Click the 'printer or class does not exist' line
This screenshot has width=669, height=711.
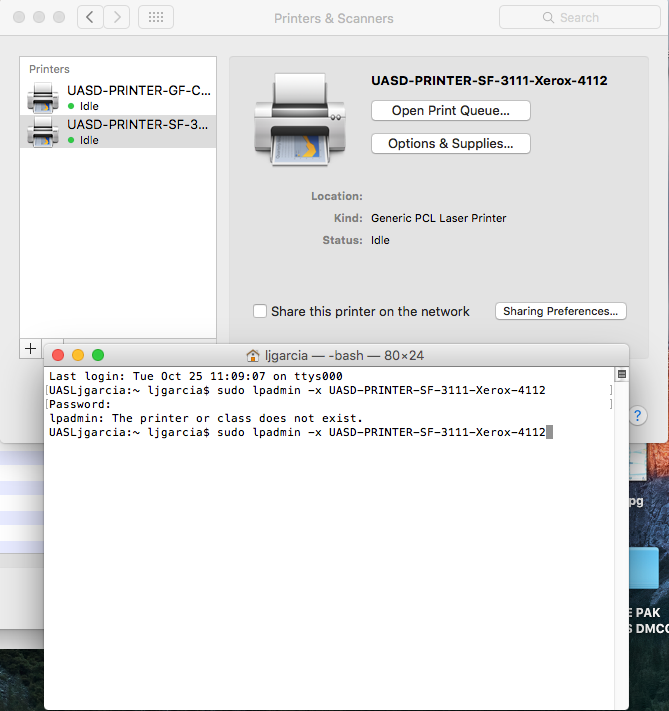coord(206,418)
